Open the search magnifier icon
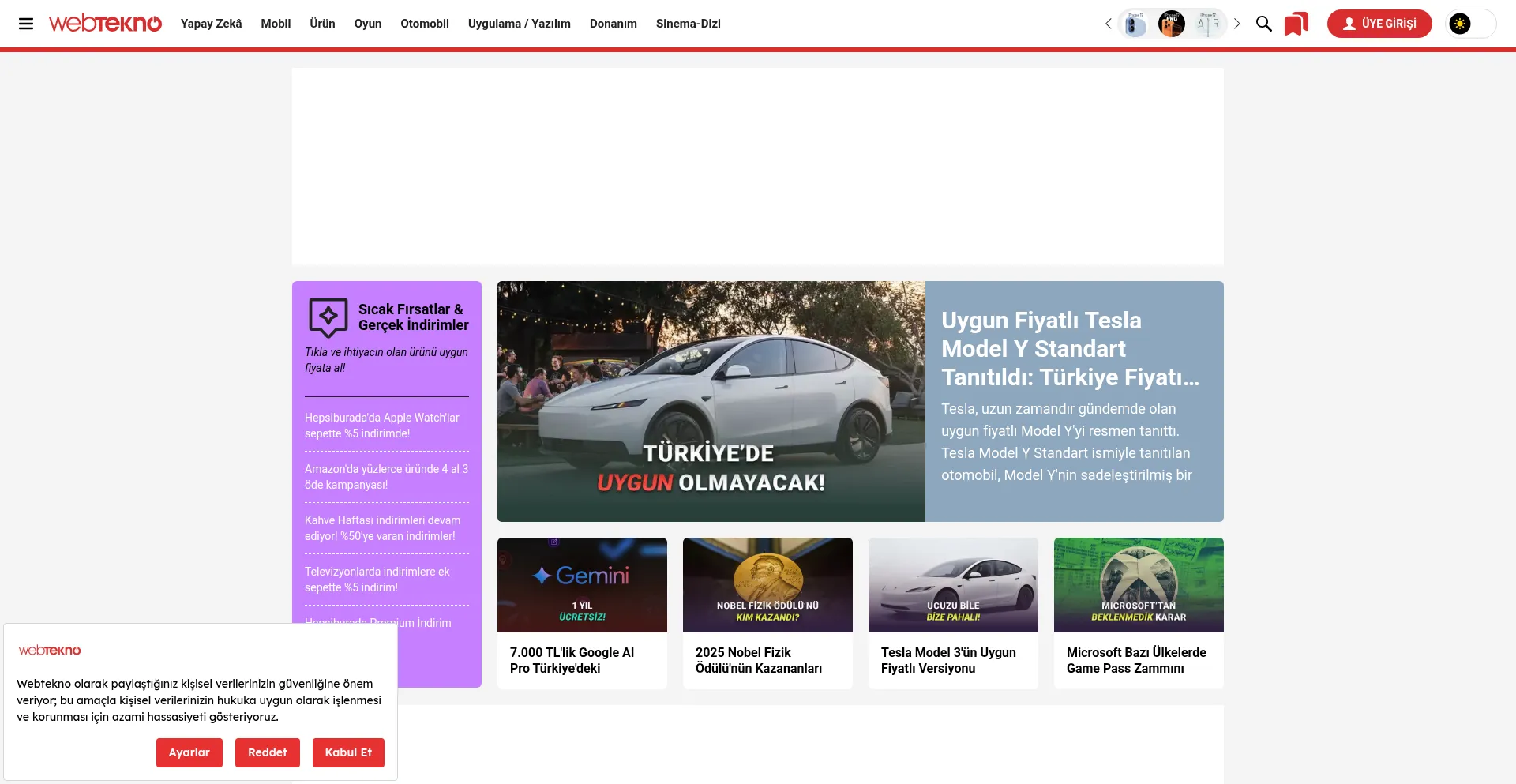 1263,24
